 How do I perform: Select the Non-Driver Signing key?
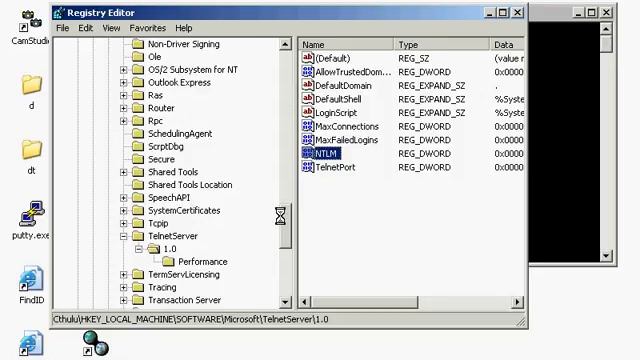coord(184,44)
